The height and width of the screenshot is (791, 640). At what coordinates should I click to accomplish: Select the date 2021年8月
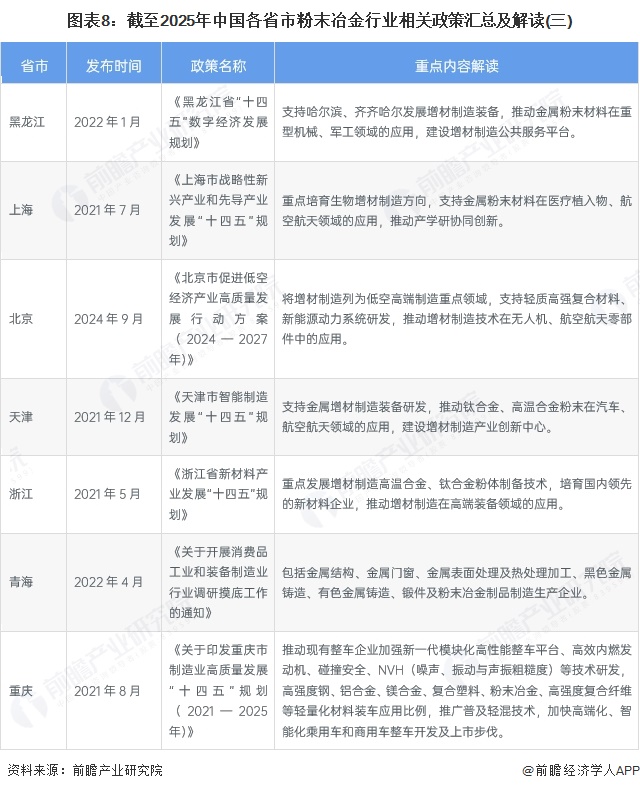107,691
